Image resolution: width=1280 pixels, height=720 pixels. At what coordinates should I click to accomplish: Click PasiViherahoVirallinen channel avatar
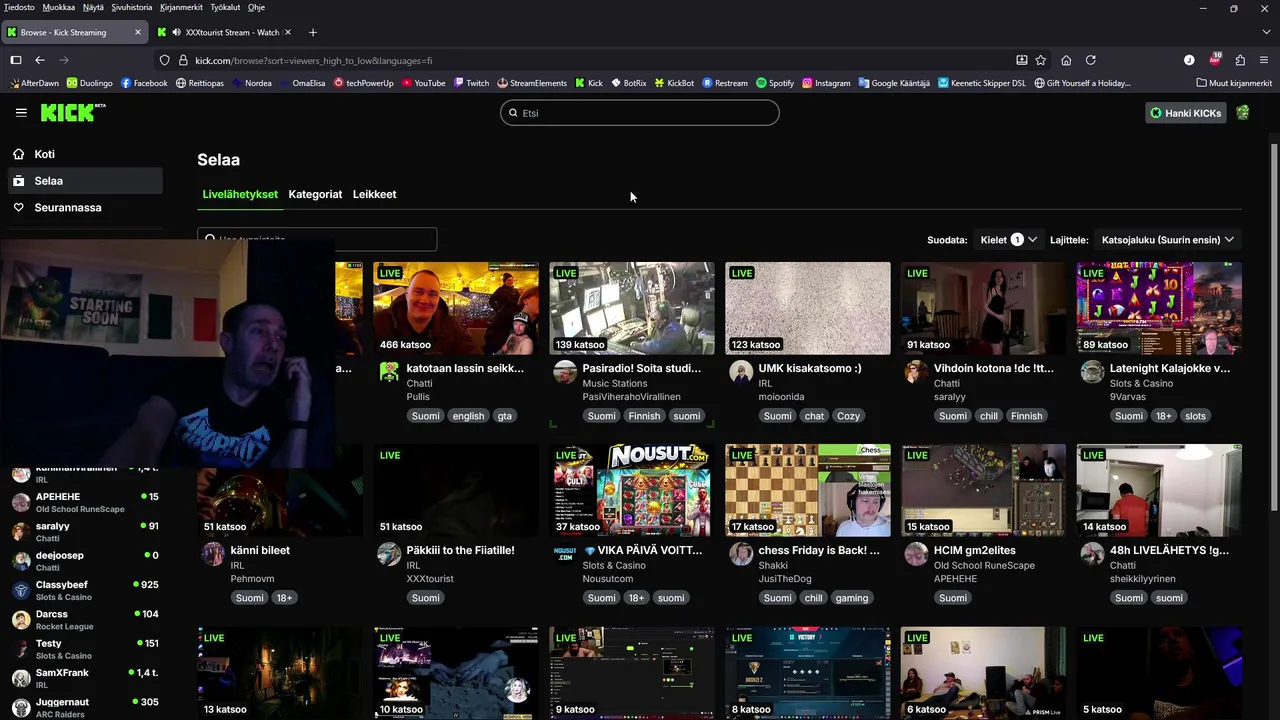point(565,372)
